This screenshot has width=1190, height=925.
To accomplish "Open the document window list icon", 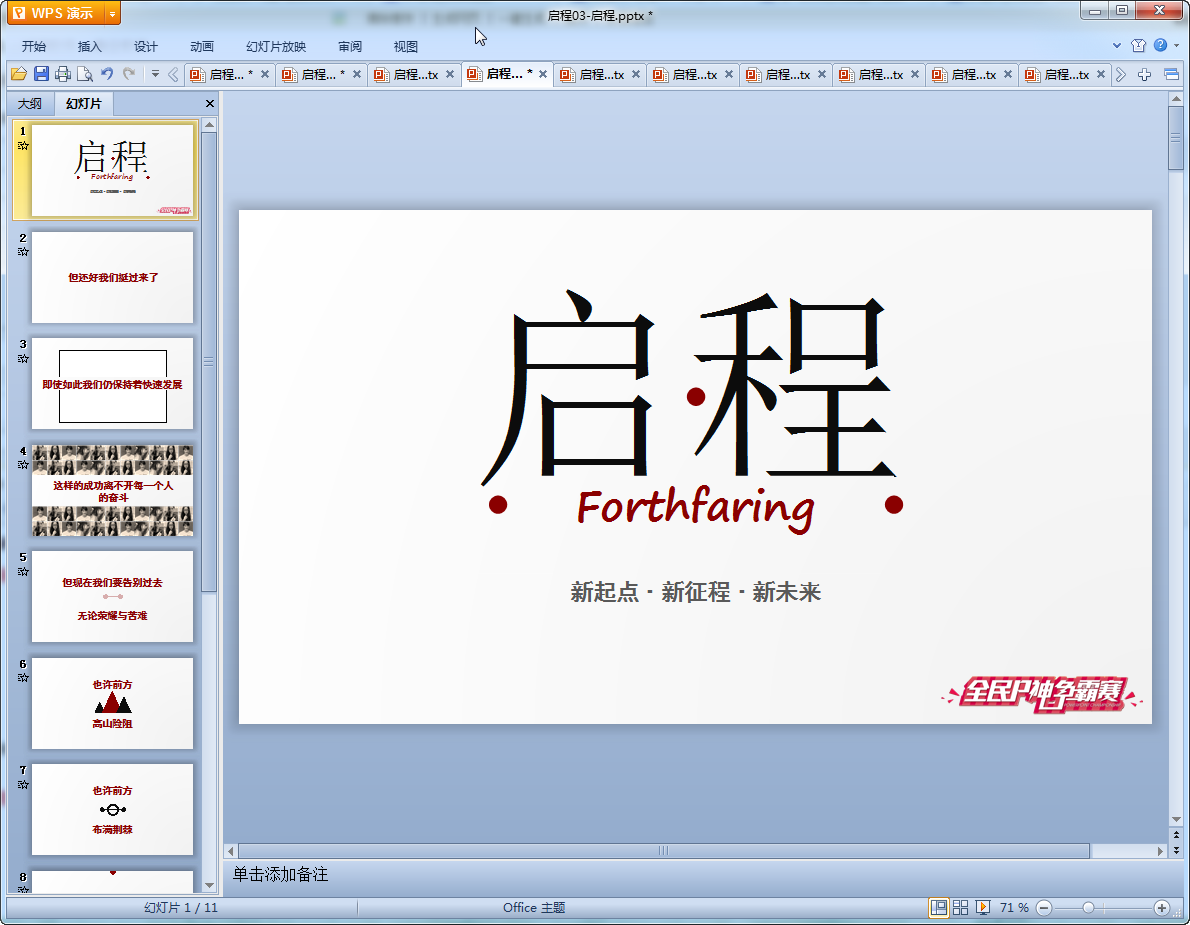I will [x=1172, y=74].
